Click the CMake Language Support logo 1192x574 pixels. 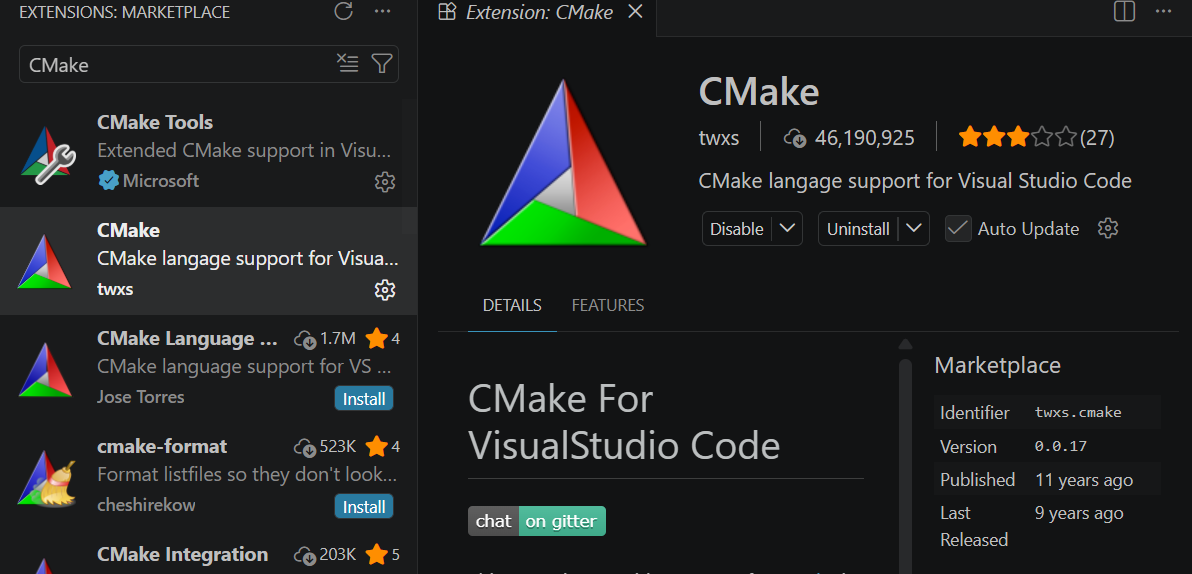point(44,369)
